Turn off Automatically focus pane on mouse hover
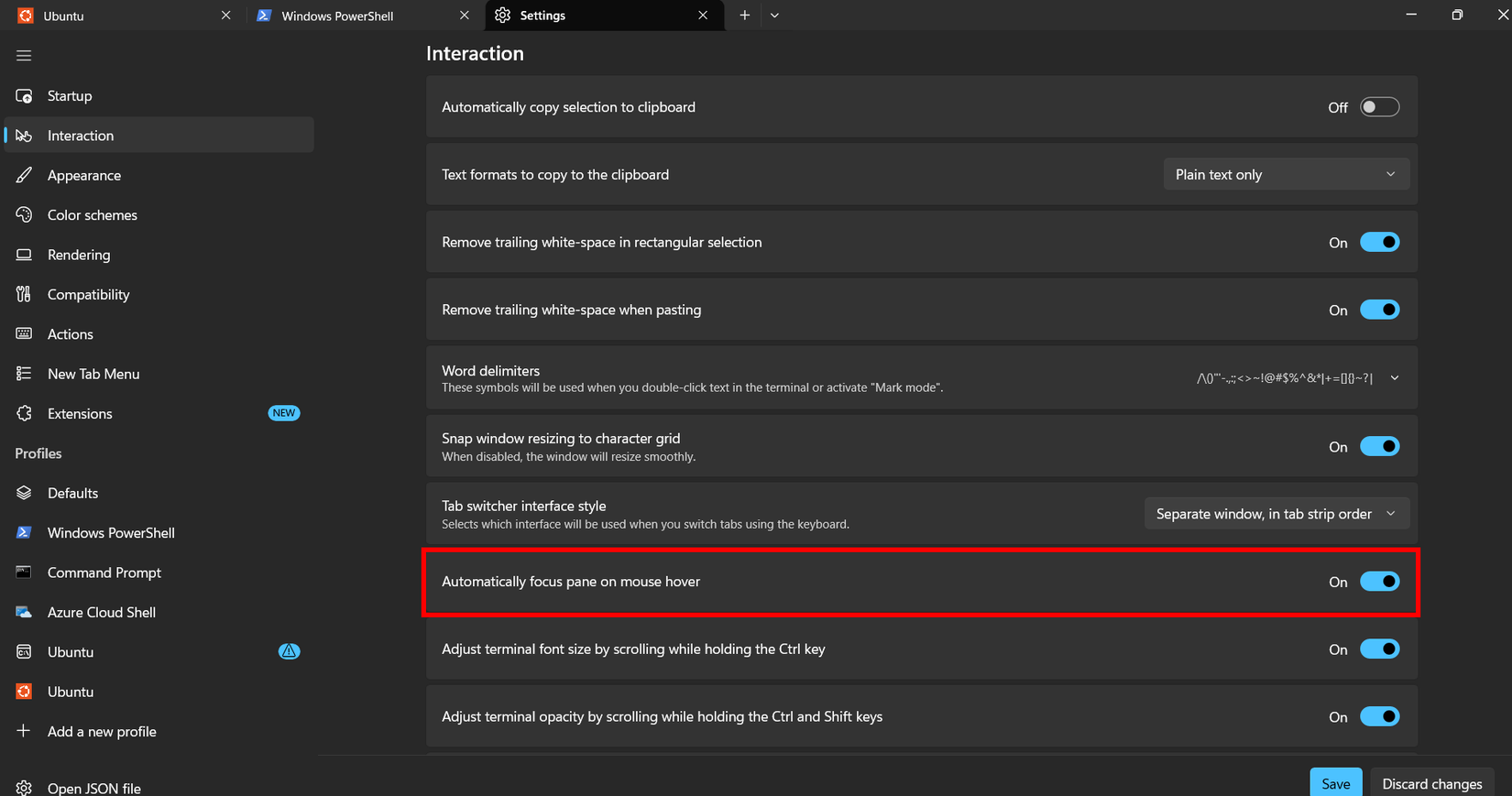Screen dimensions: 1512x796 pyautogui.click(x=1379, y=582)
